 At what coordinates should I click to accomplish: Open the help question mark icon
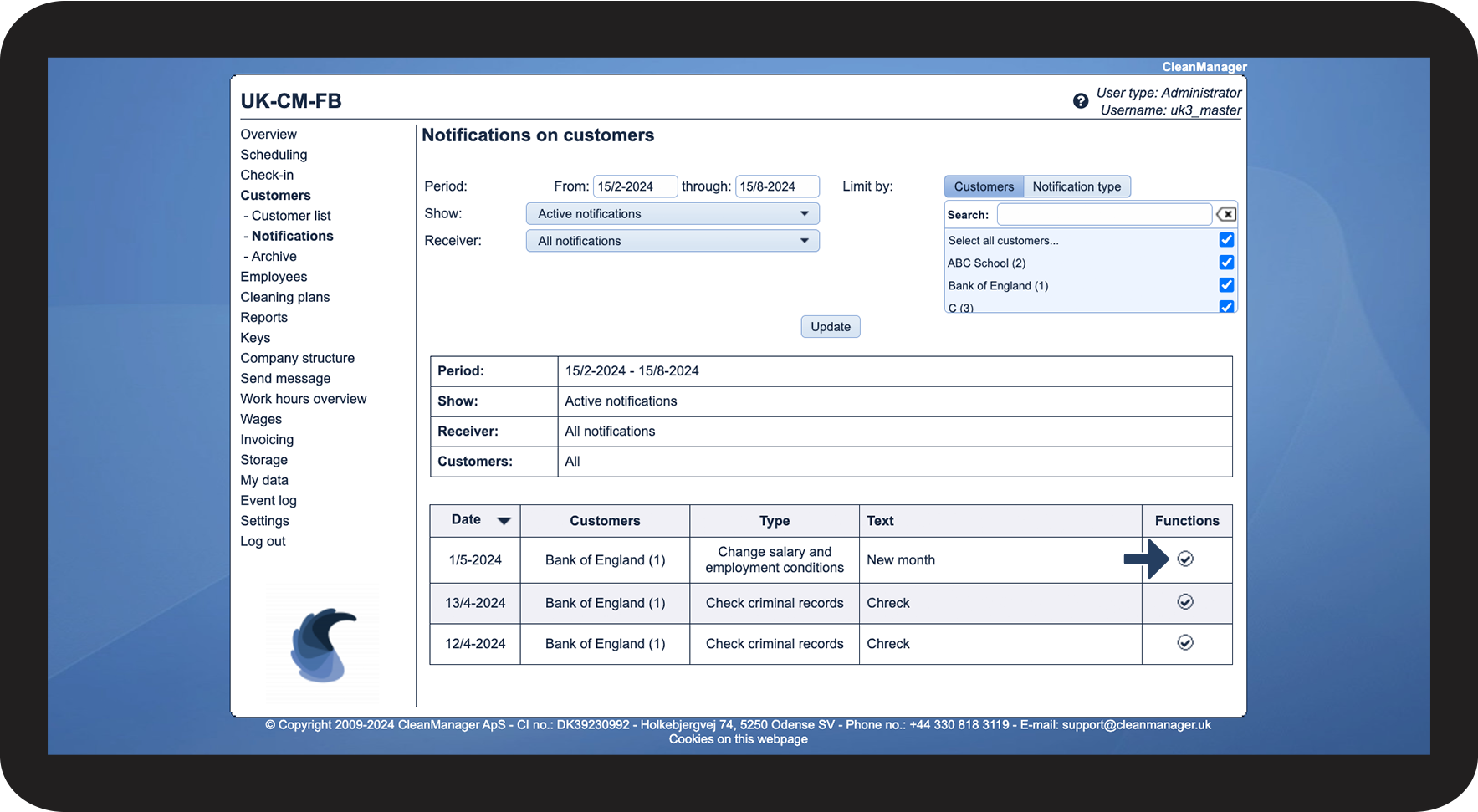[1081, 101]
